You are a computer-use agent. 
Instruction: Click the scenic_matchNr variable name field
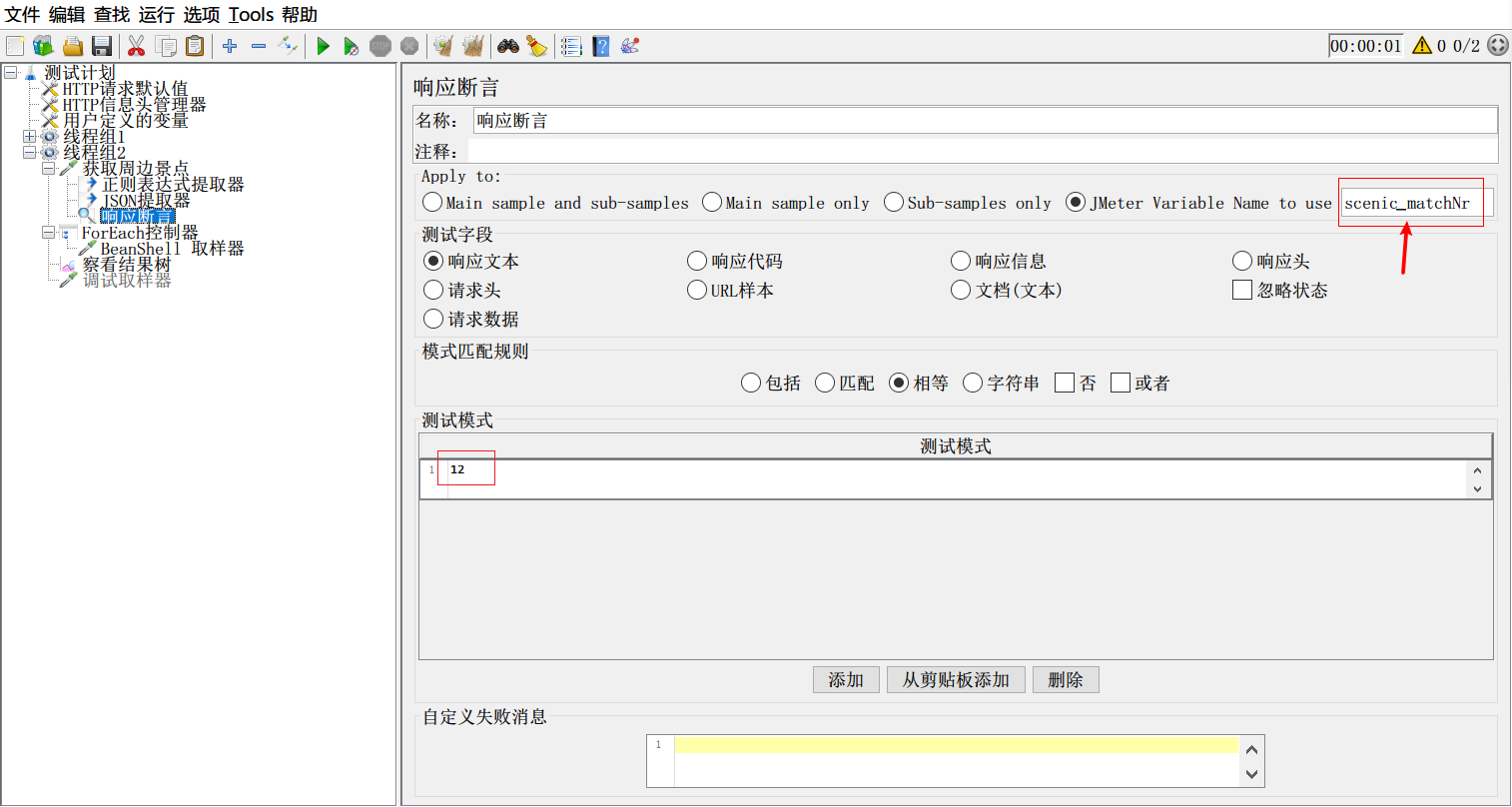[x=1416, y=204]
